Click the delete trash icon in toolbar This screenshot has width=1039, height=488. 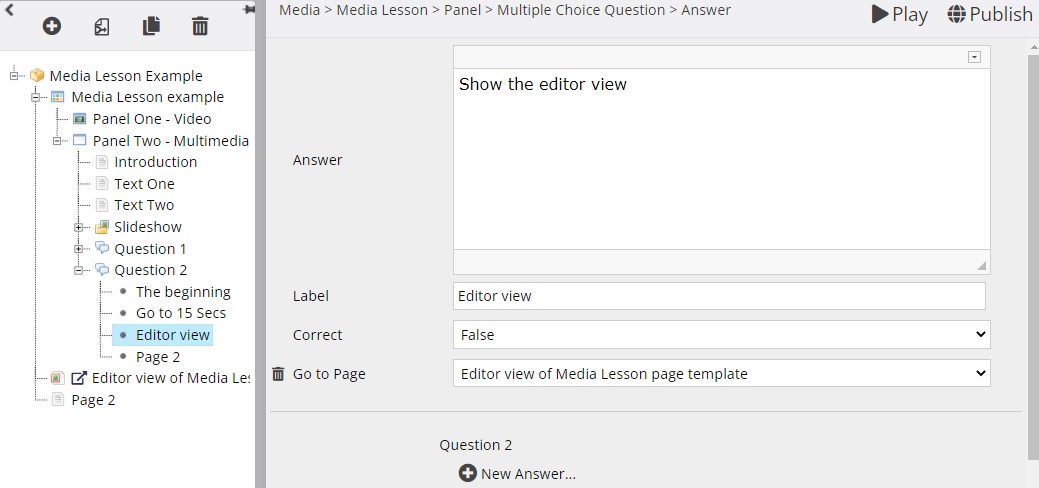pyautogui.click(x=200, y=27)
